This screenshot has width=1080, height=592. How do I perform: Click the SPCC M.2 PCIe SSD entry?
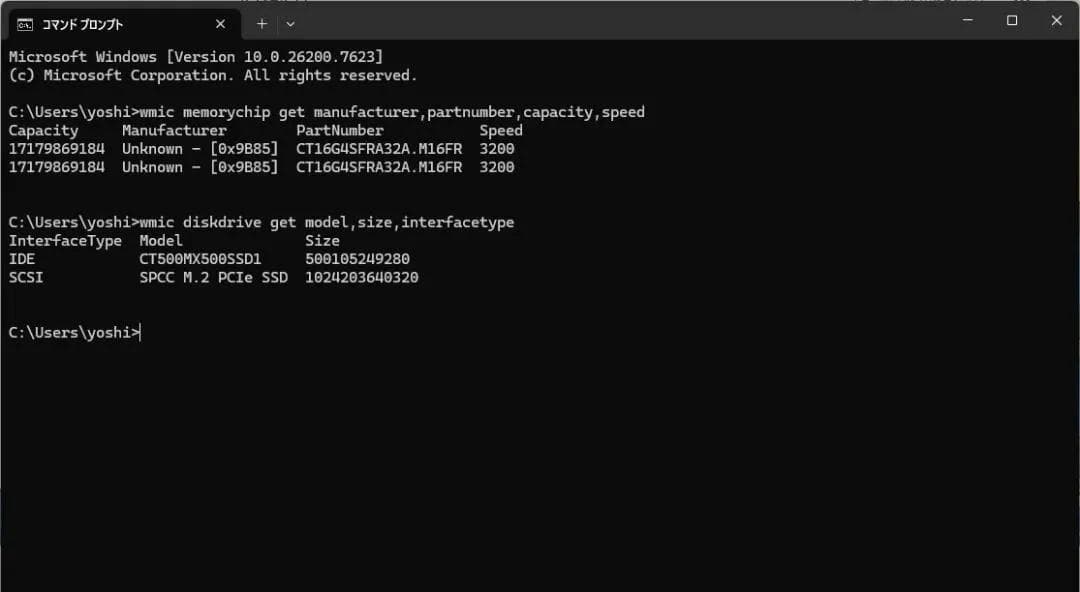213,278
